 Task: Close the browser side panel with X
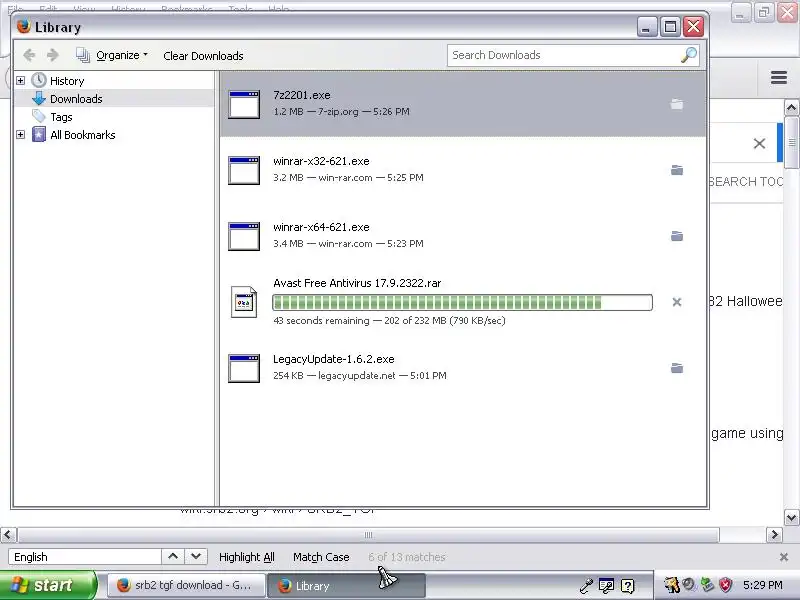(x=759, y=143)
